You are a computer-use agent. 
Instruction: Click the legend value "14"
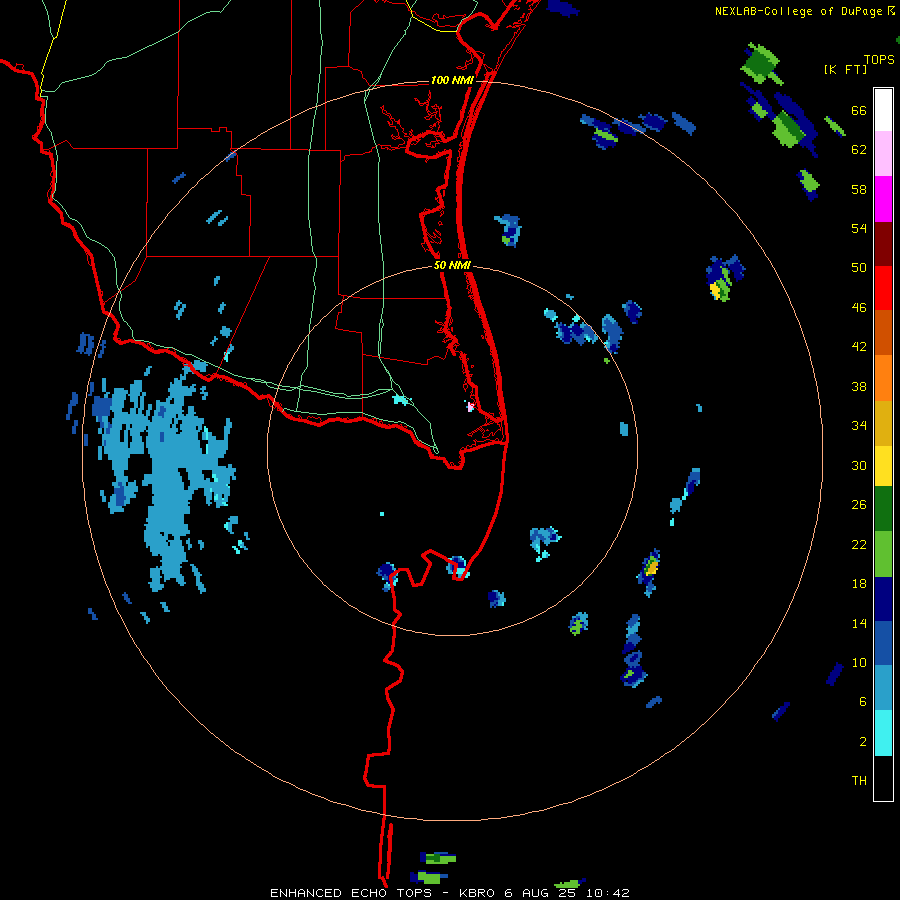pos(859,623)
